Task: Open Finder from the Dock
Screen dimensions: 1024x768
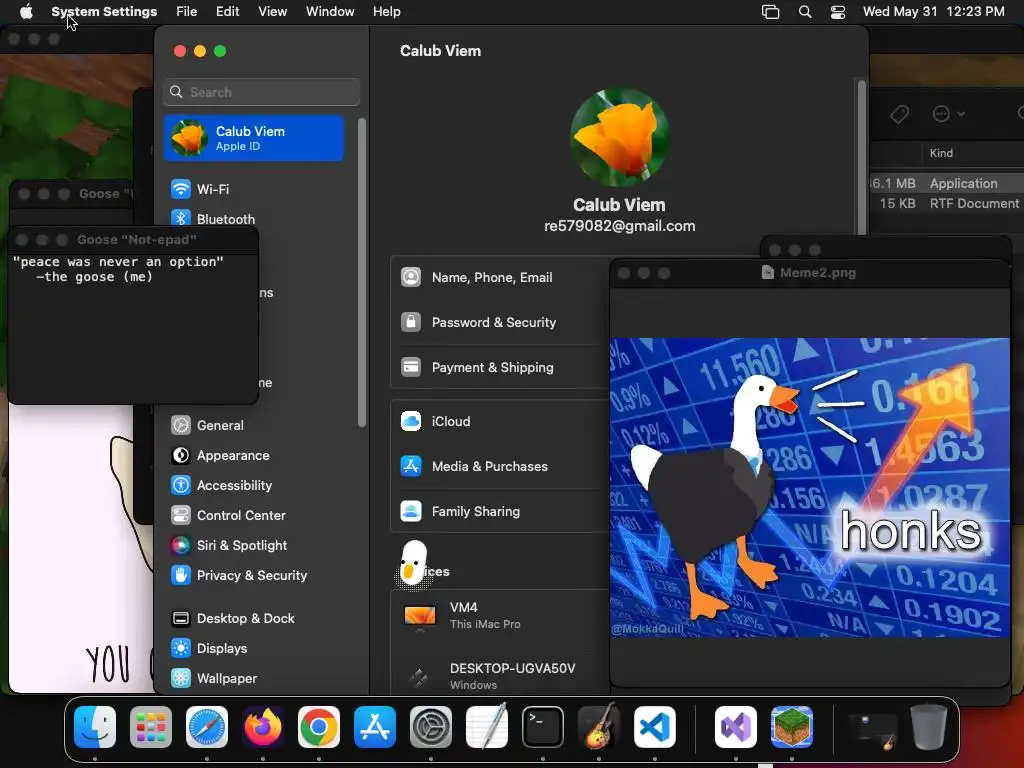Action: (x=95, y=727)
